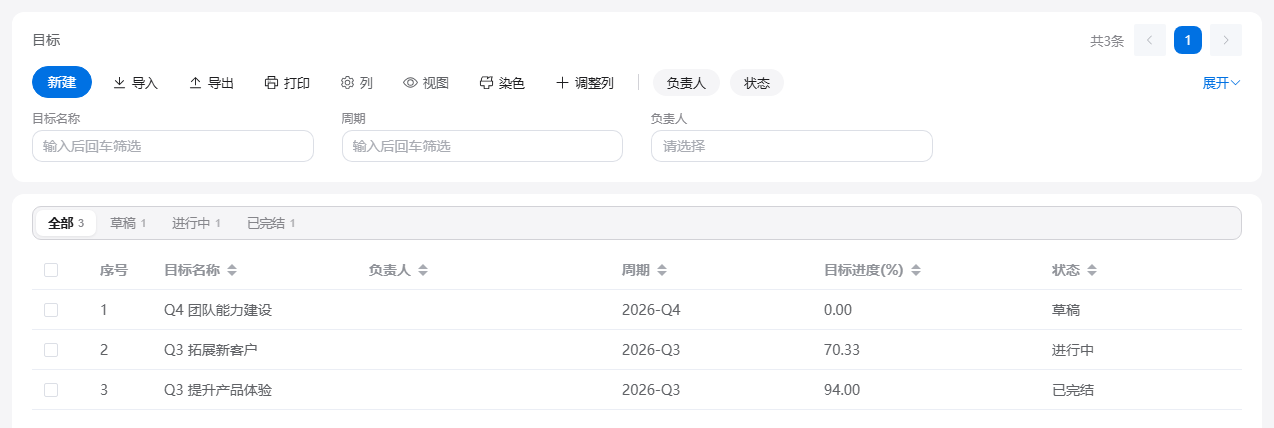Click the 打印 print option
1274x428 pixels.
pos(287,83)
